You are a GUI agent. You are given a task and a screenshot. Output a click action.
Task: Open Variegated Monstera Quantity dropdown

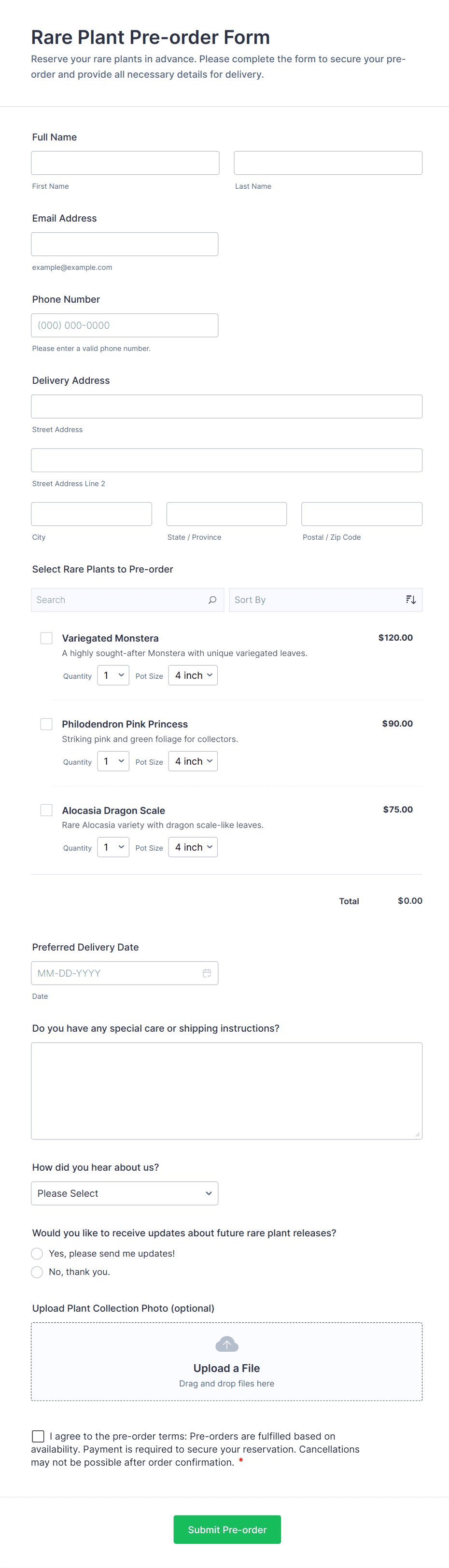113,675
